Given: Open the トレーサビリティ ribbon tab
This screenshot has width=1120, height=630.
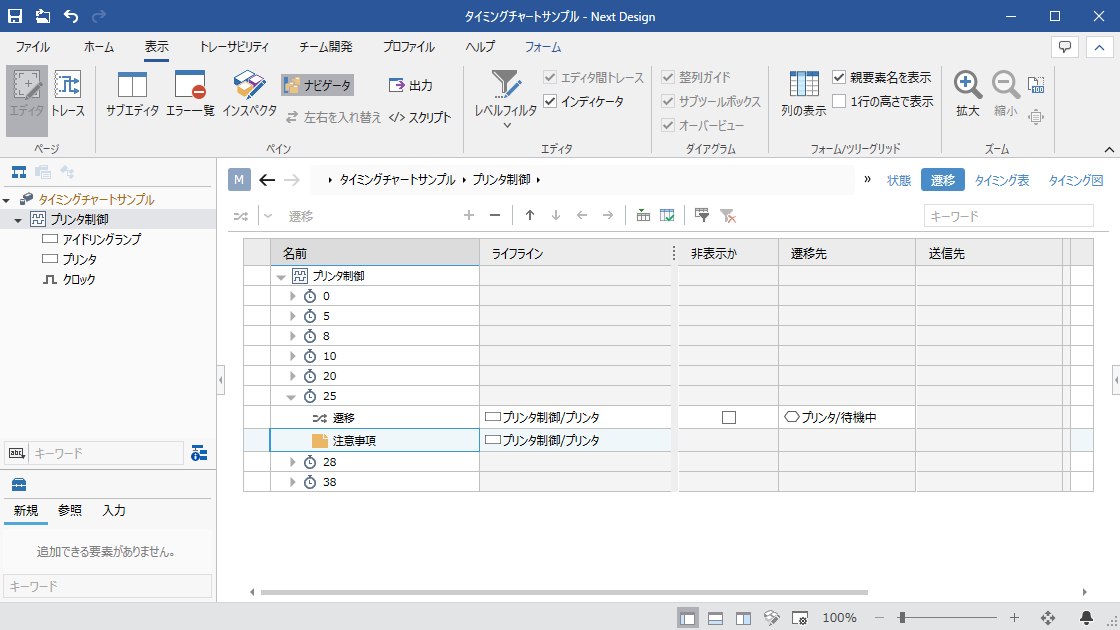Looking at the screenshot, I should (234, 47).
